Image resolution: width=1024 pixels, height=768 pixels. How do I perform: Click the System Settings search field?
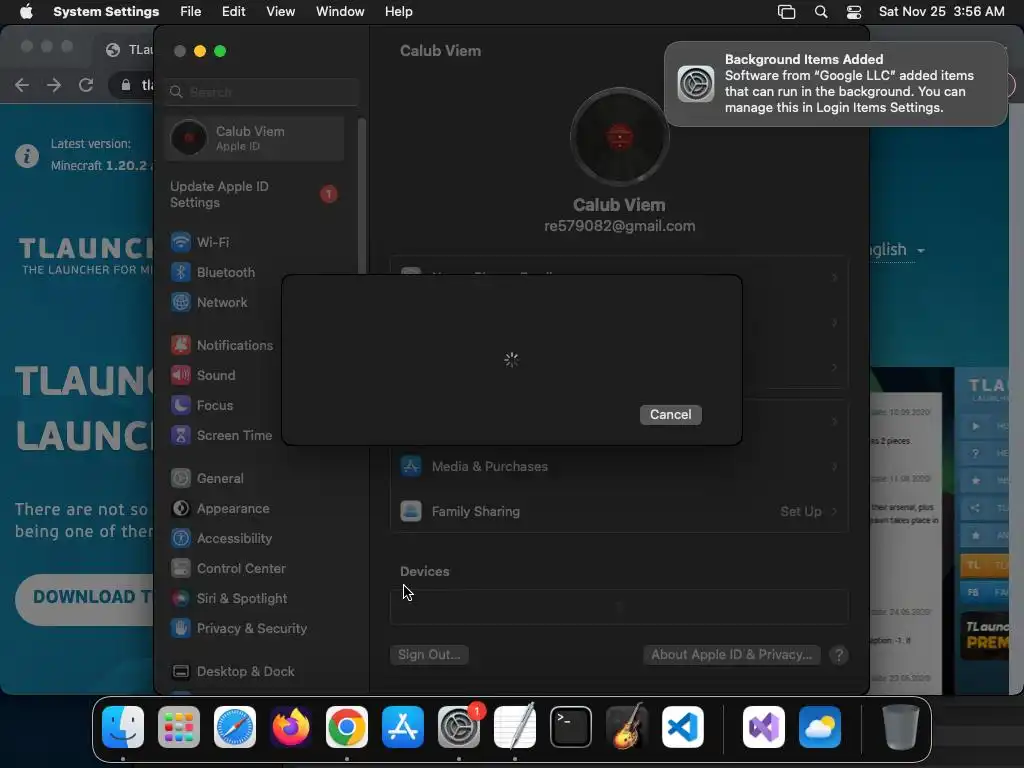pos(262,92)
